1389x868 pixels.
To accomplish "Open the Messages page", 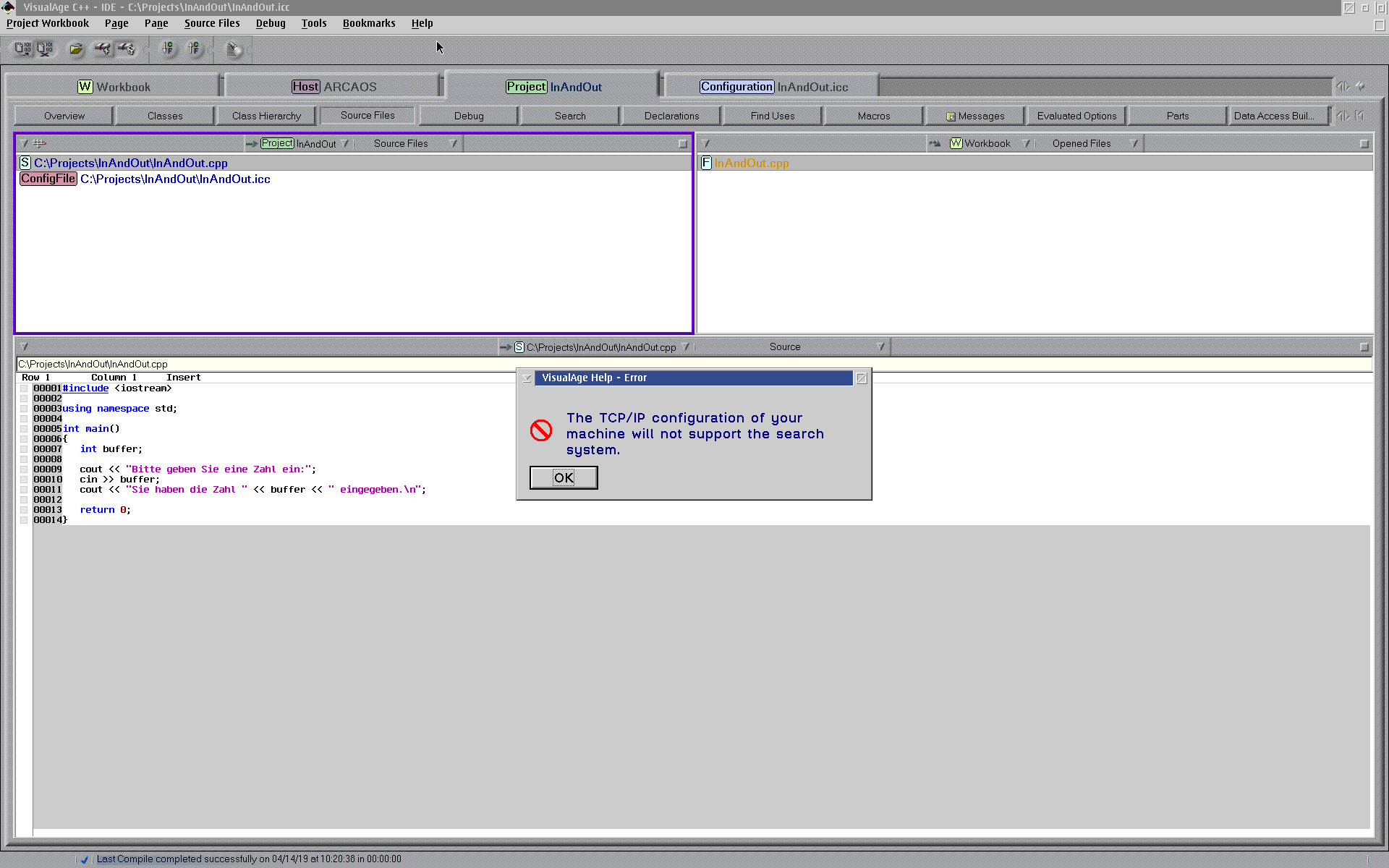I will (x=975, y=116).
